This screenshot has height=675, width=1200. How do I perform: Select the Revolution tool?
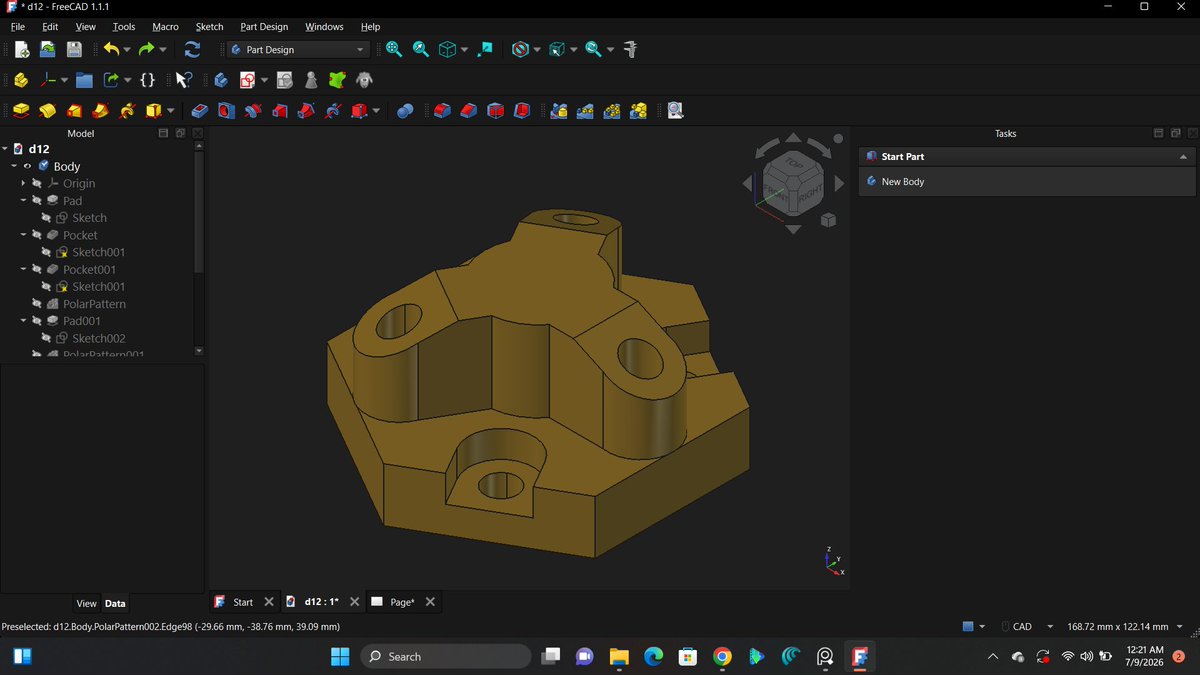click(x=48, y=111)
